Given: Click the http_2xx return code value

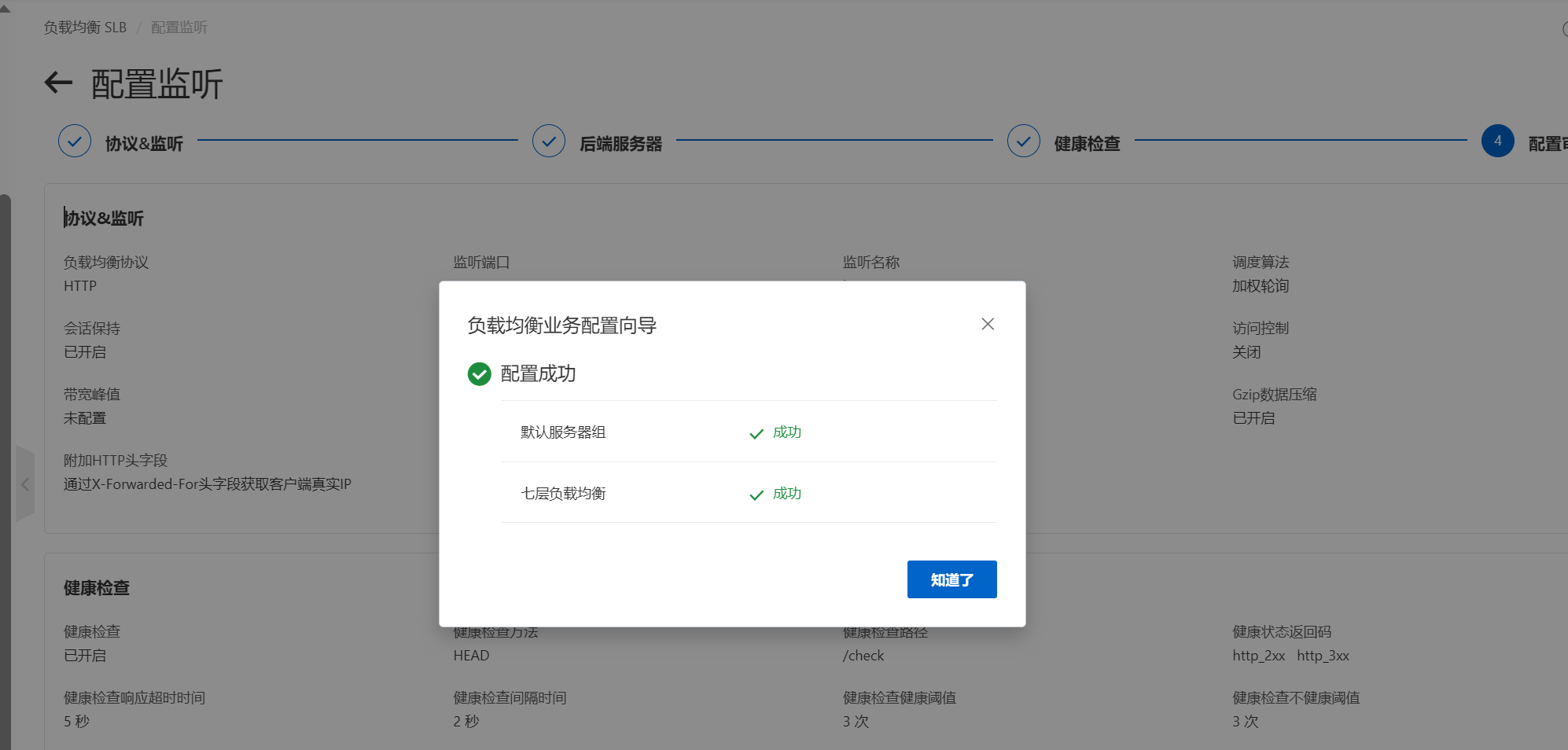Looking at the screenshot, I should click(1258, 656).
